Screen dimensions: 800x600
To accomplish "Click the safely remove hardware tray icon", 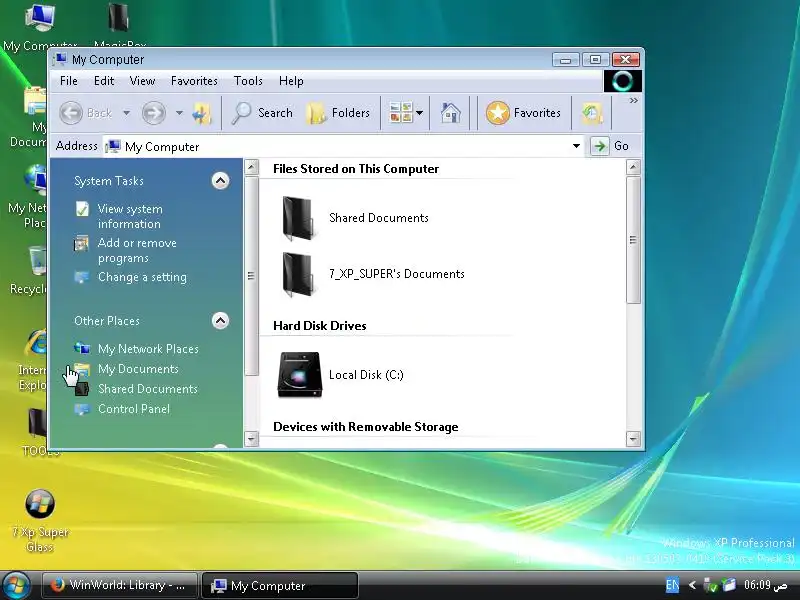I will [710, 585].
